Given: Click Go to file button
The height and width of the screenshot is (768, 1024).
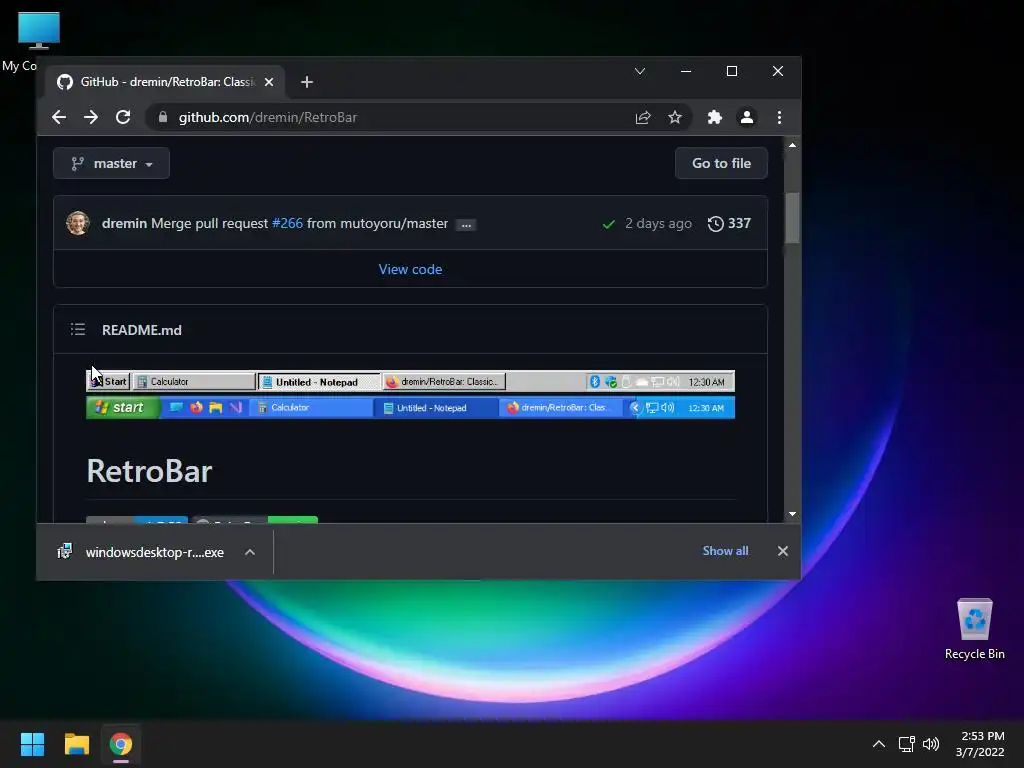Looking at the screenshot, I should tap(721, 163).
